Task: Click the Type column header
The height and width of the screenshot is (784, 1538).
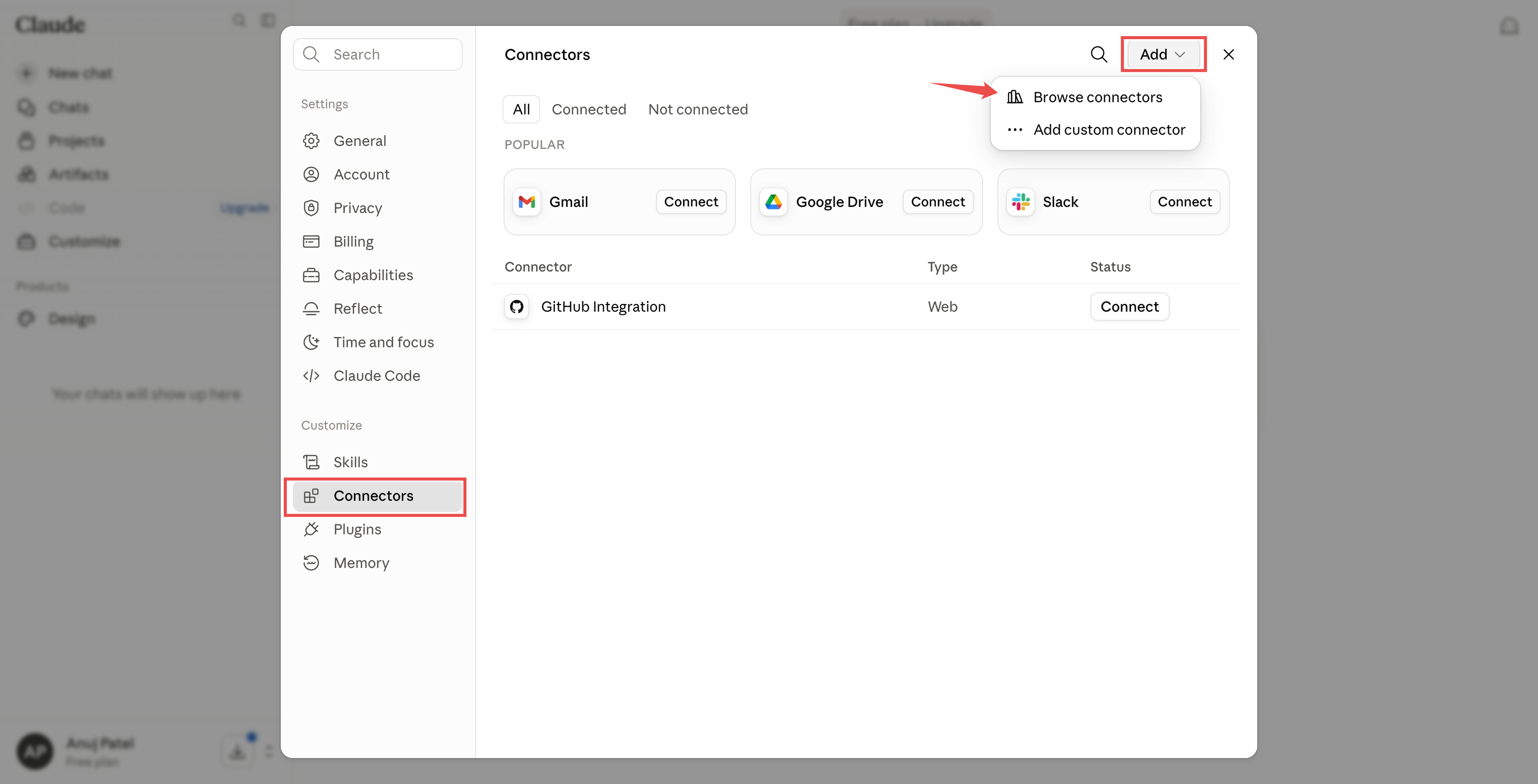Action: [942, 267]
